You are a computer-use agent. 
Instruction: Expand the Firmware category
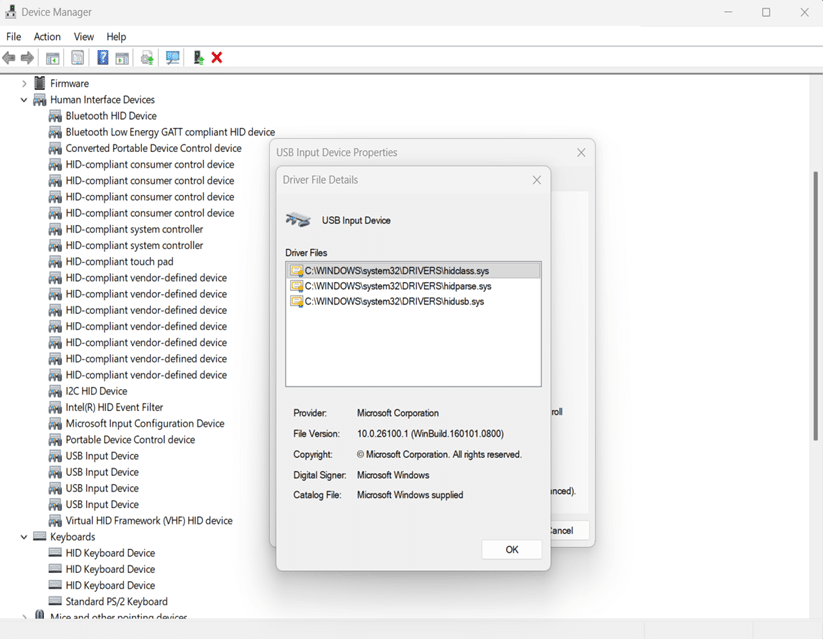24,84
